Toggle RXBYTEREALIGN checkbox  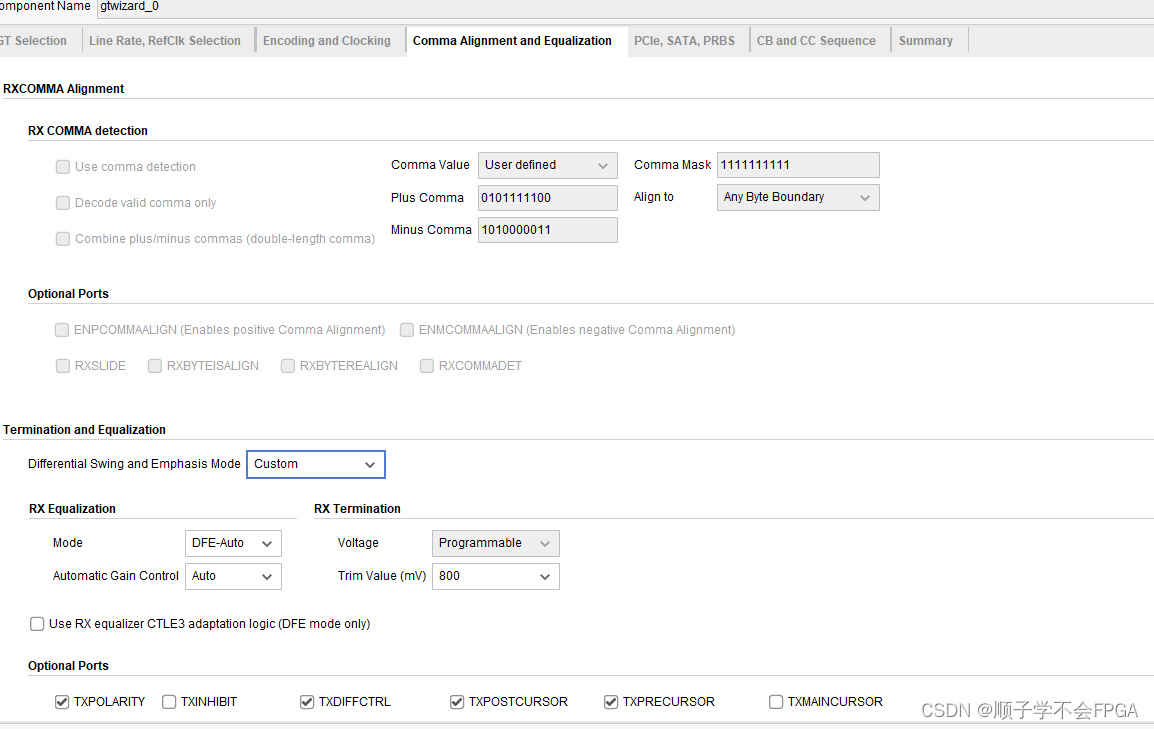288,366
